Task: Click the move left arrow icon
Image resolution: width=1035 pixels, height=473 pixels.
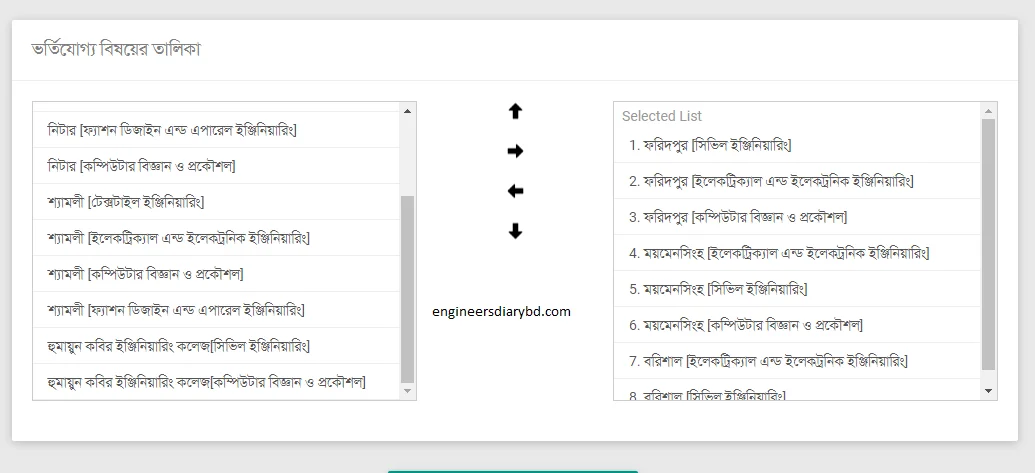Action: 515,191
